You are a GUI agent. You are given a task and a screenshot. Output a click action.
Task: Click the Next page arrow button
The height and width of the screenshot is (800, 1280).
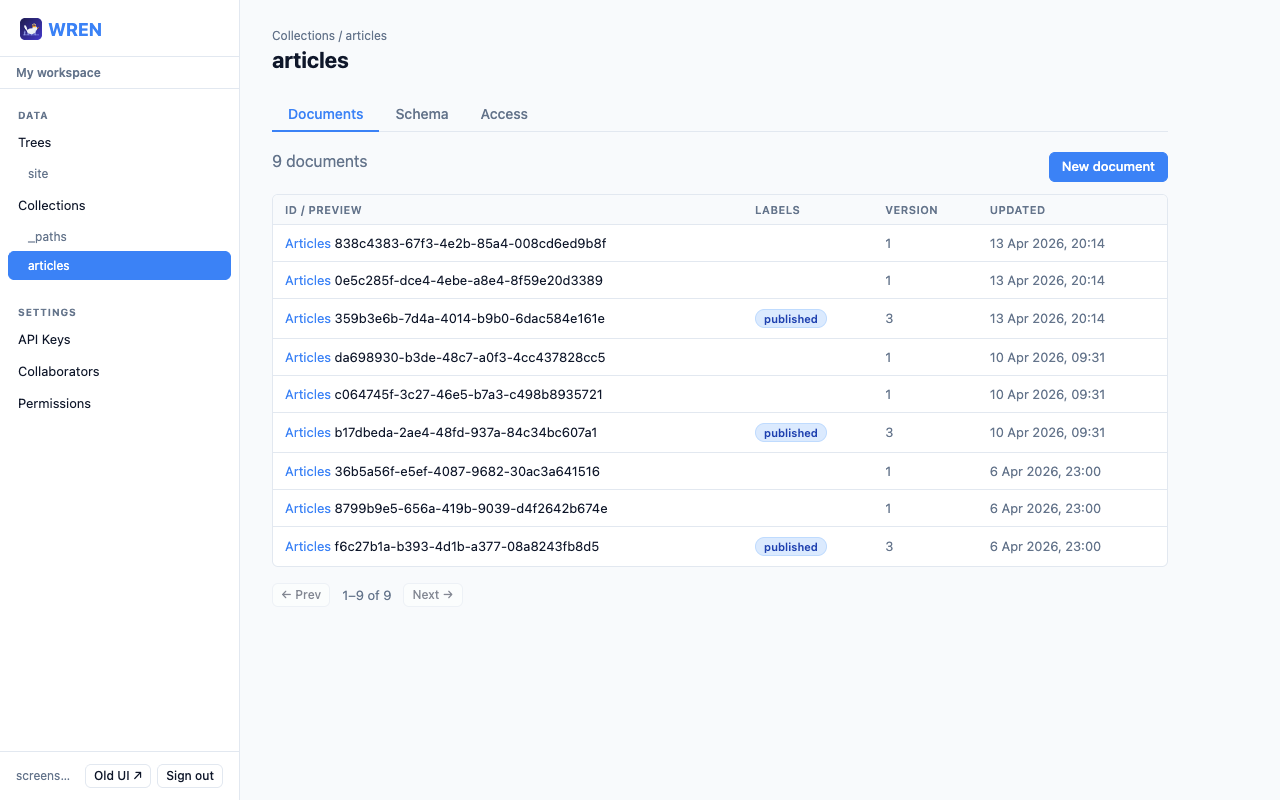point(432,595)
